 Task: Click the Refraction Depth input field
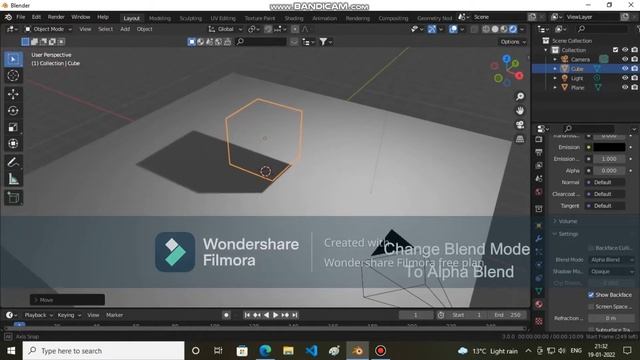[611, 318]
